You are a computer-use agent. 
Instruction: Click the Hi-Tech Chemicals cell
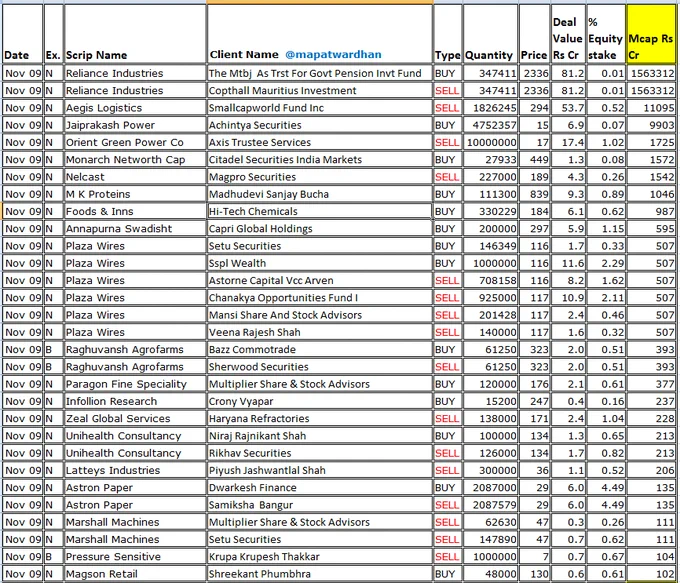coord(320,212)
